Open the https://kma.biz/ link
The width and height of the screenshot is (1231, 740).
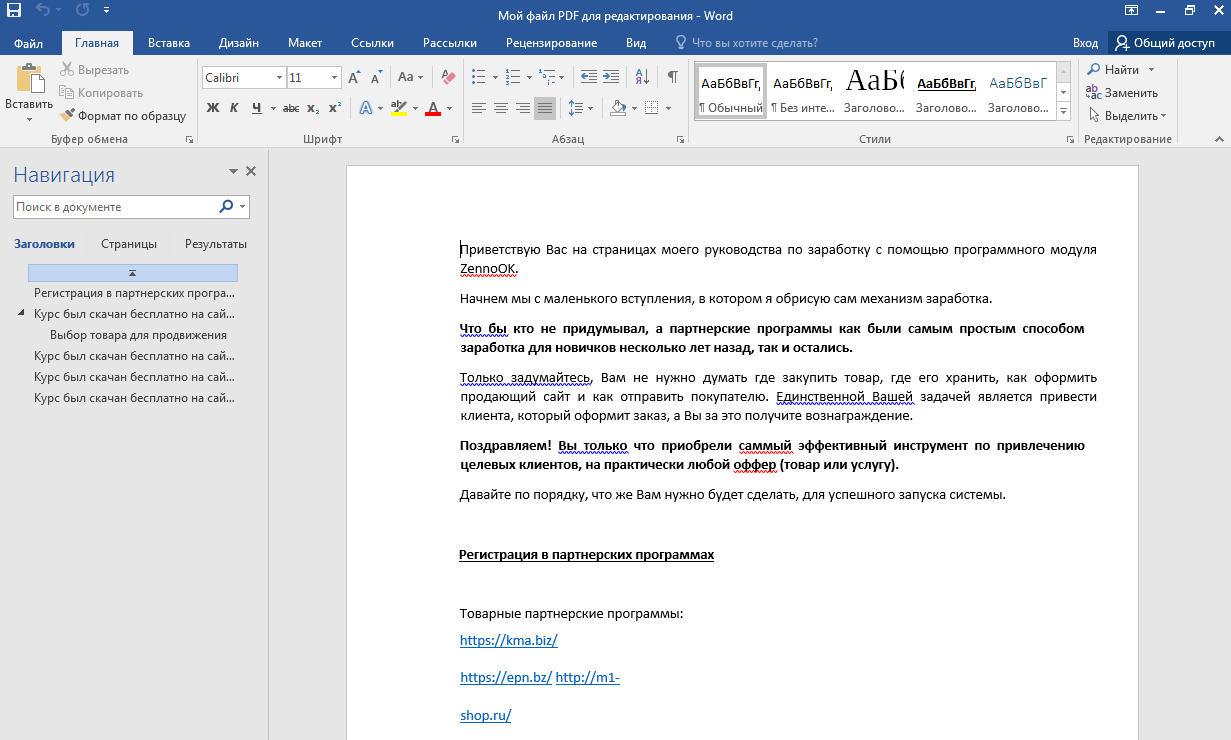click(508, 641)
